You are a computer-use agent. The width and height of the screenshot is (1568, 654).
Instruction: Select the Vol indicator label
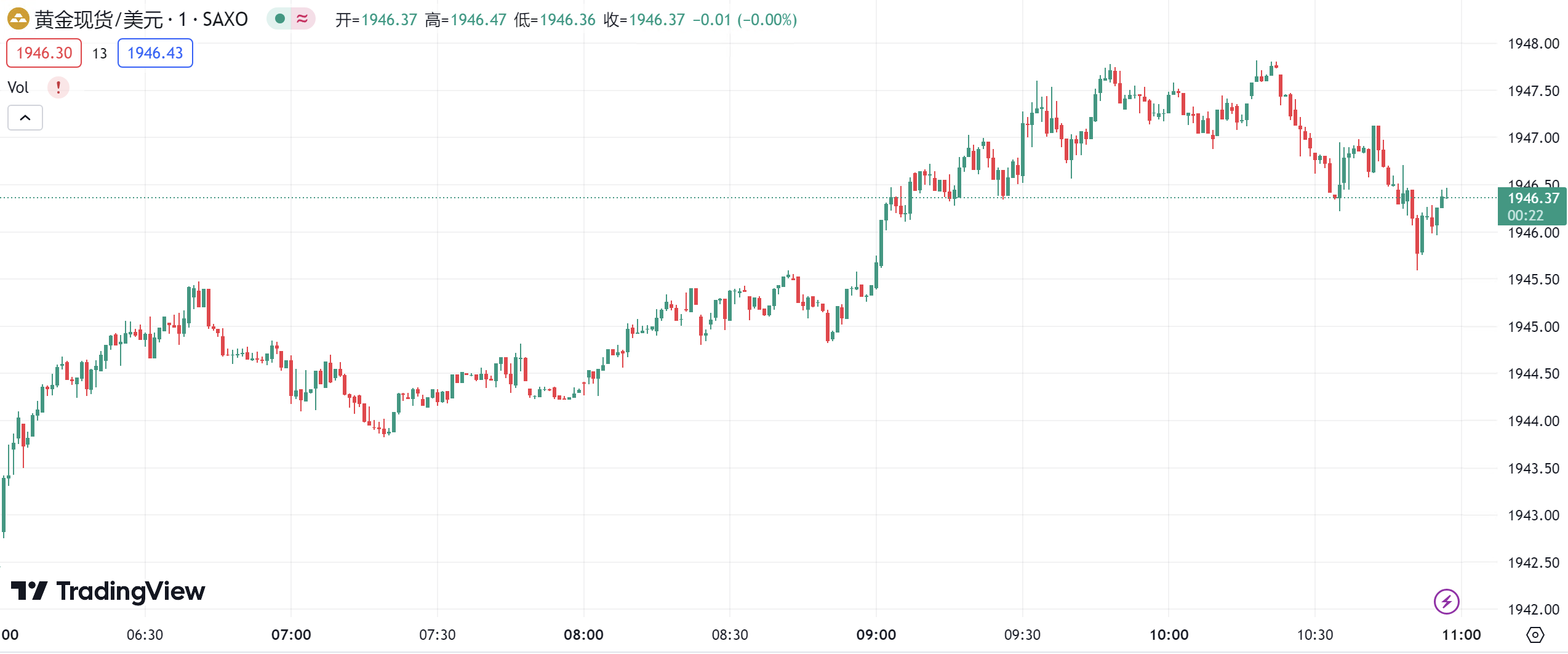coord(18,87)
